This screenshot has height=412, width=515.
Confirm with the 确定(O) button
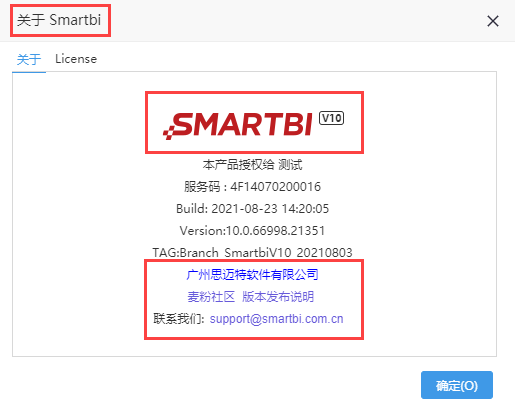point(457,385)
